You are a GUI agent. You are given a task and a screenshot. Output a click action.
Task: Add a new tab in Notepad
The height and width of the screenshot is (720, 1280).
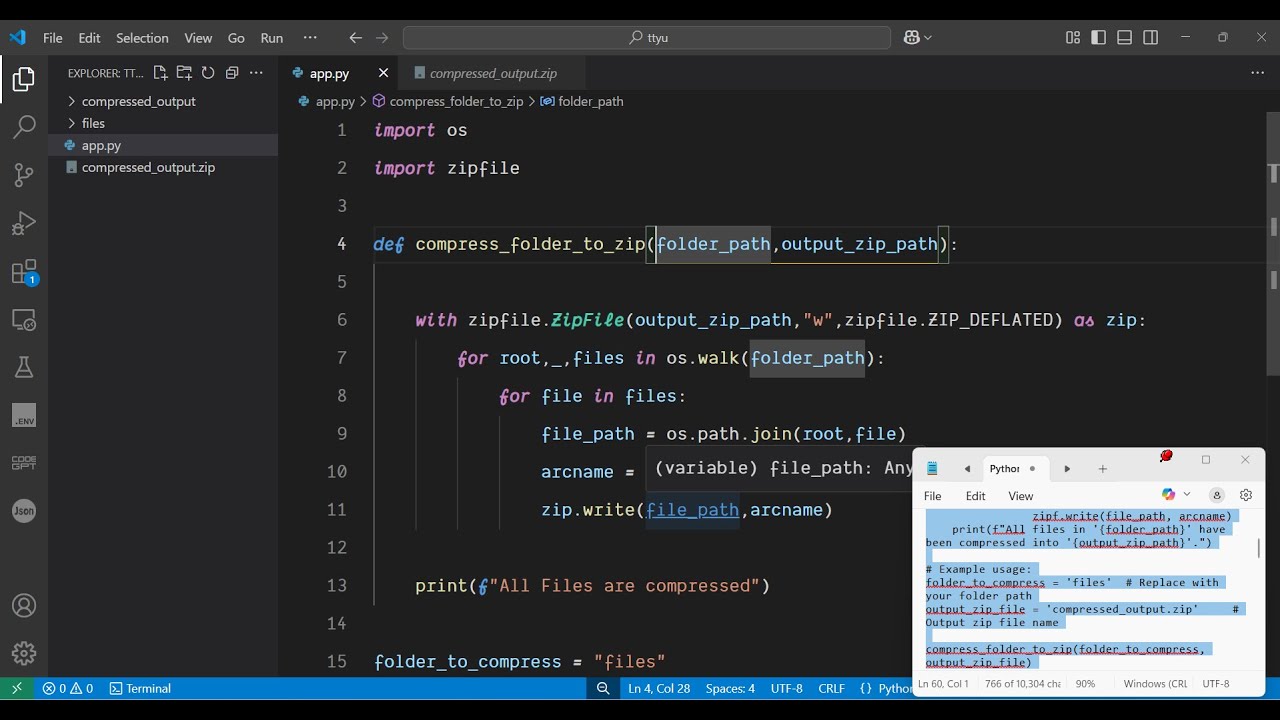[x=1103, y=469]
